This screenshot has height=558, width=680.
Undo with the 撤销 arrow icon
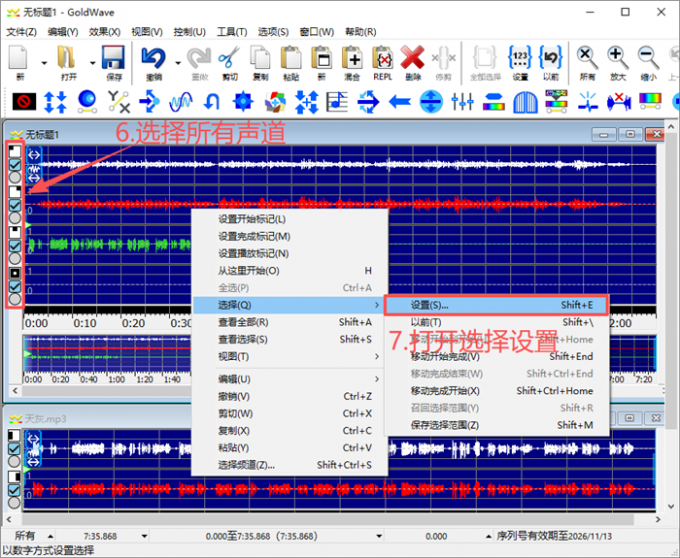(154, 58)
